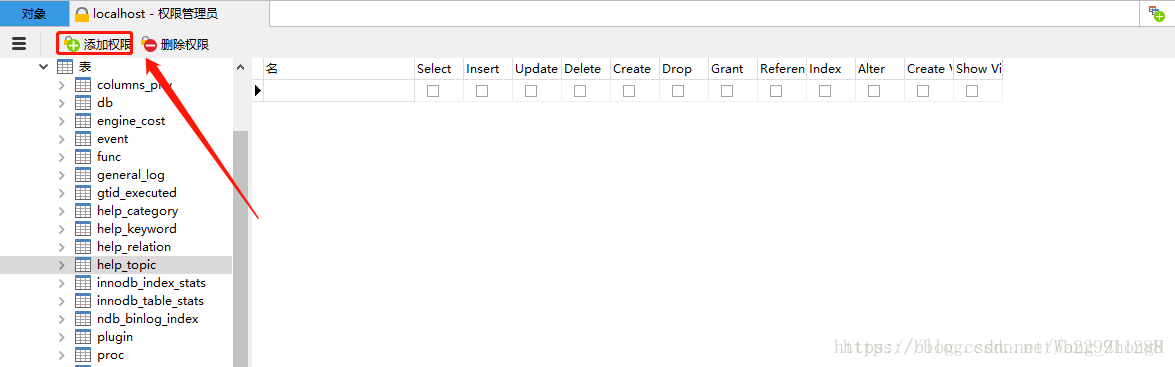Click the table icon beside columns_priv

pyautogui.click(x=83, y=85)
